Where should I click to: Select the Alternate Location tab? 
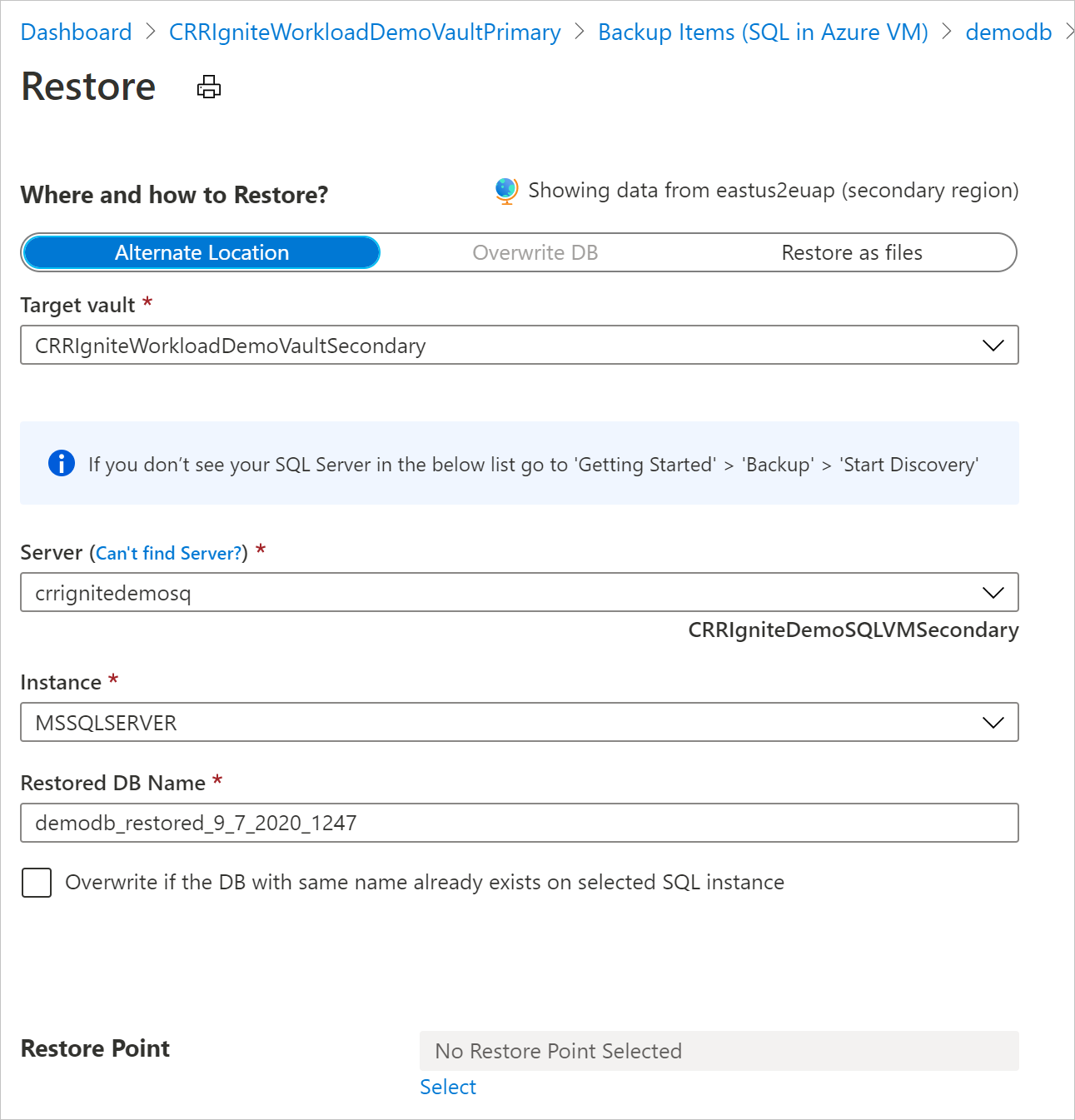[201, 252]
